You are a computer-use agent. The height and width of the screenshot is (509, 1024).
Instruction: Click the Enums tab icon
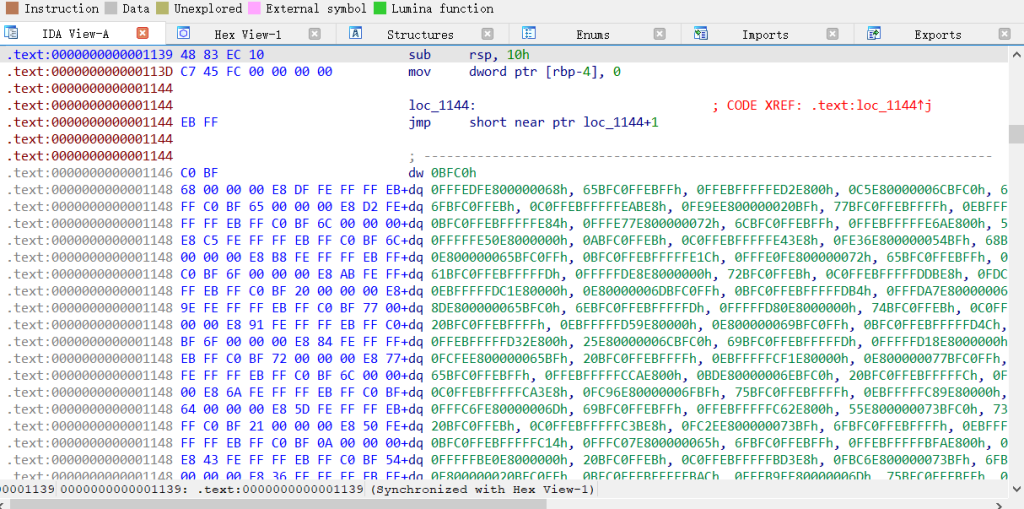529,34
